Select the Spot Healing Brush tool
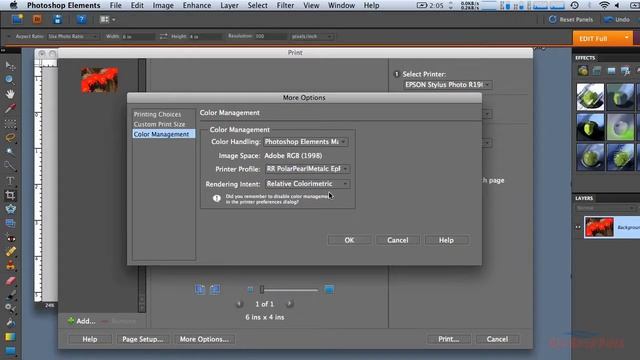This screenshot has width=640, height=360. point(10,252)
